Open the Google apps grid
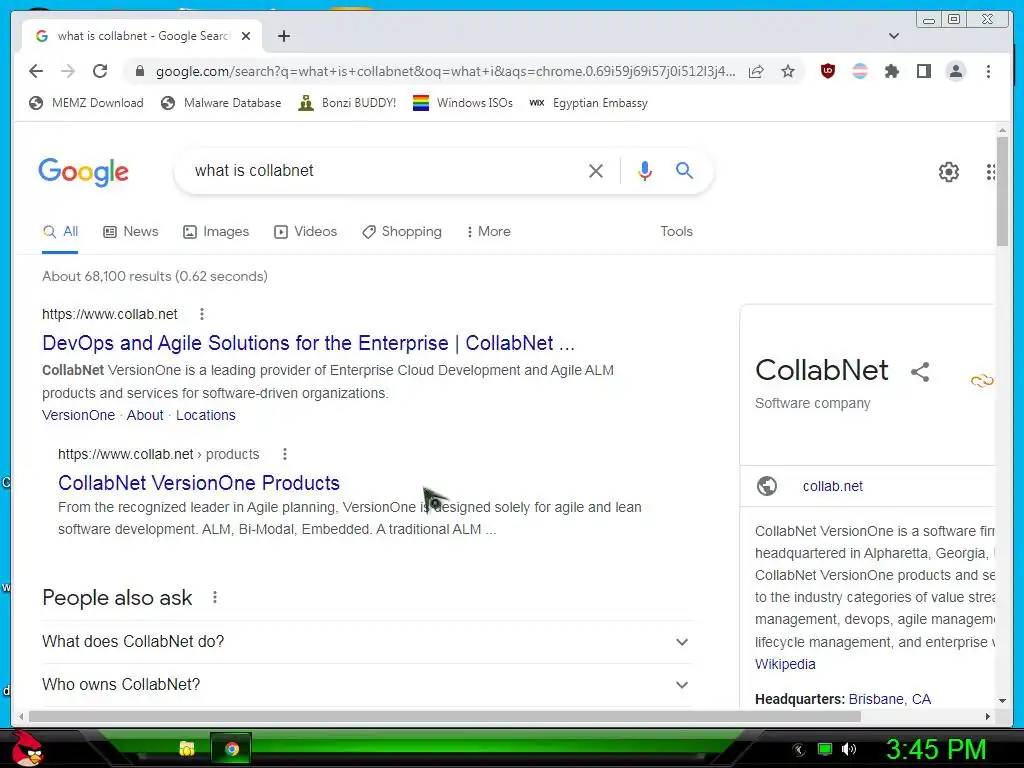 coord(991,172)
